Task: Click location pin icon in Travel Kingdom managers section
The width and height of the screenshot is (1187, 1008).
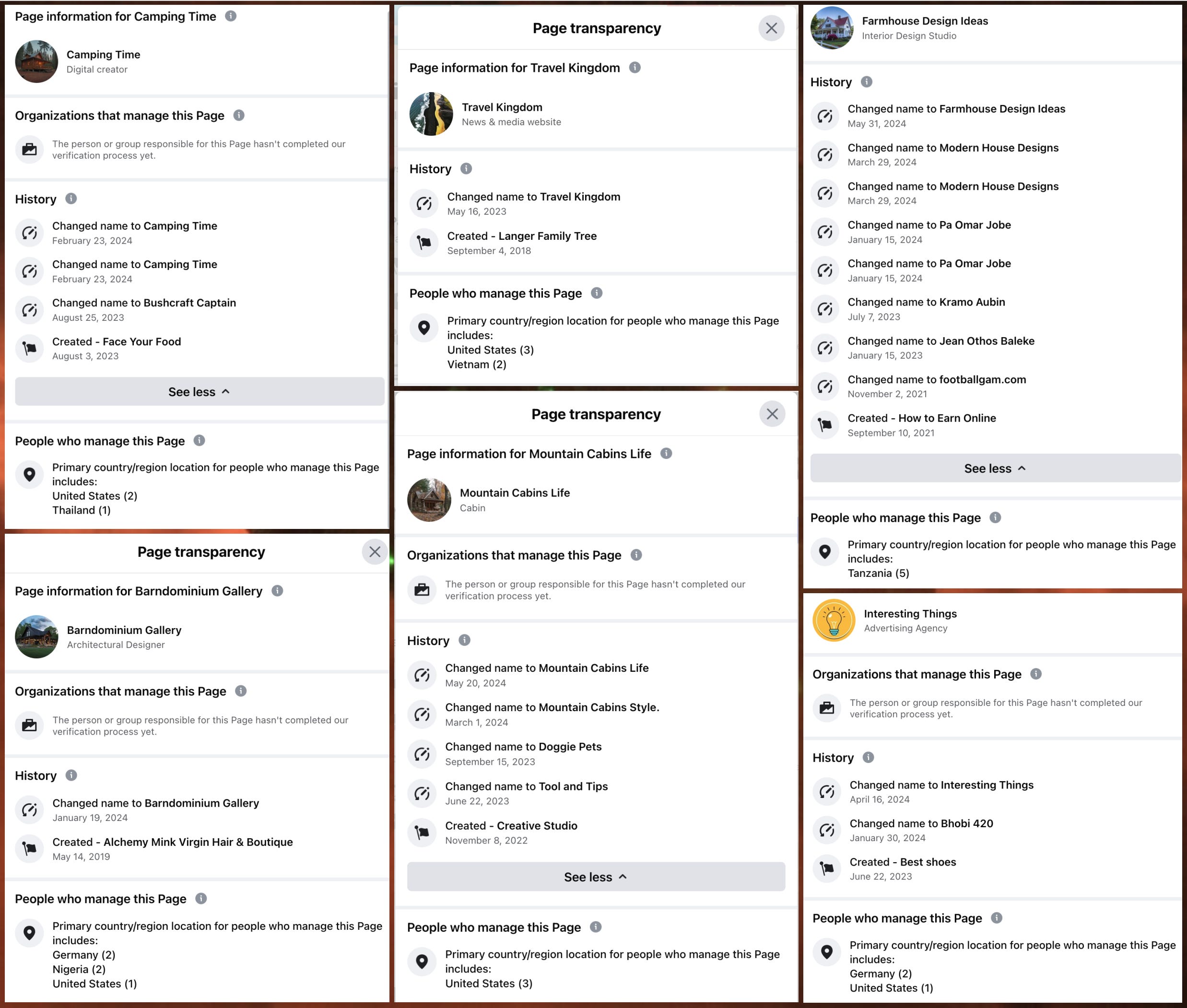Action: tap(424, 328)
